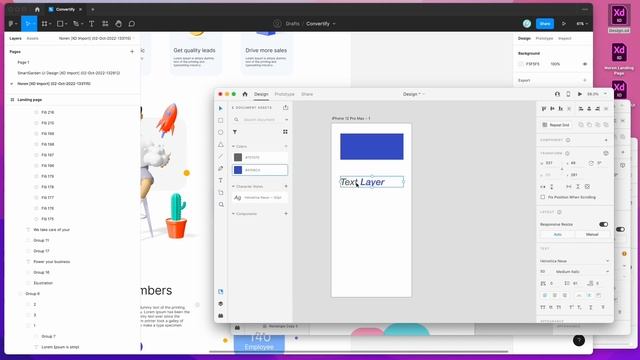The image size is (640, 360).
Task: Go to Figma home
Action: pyautogui.click(x=37, y=9)
